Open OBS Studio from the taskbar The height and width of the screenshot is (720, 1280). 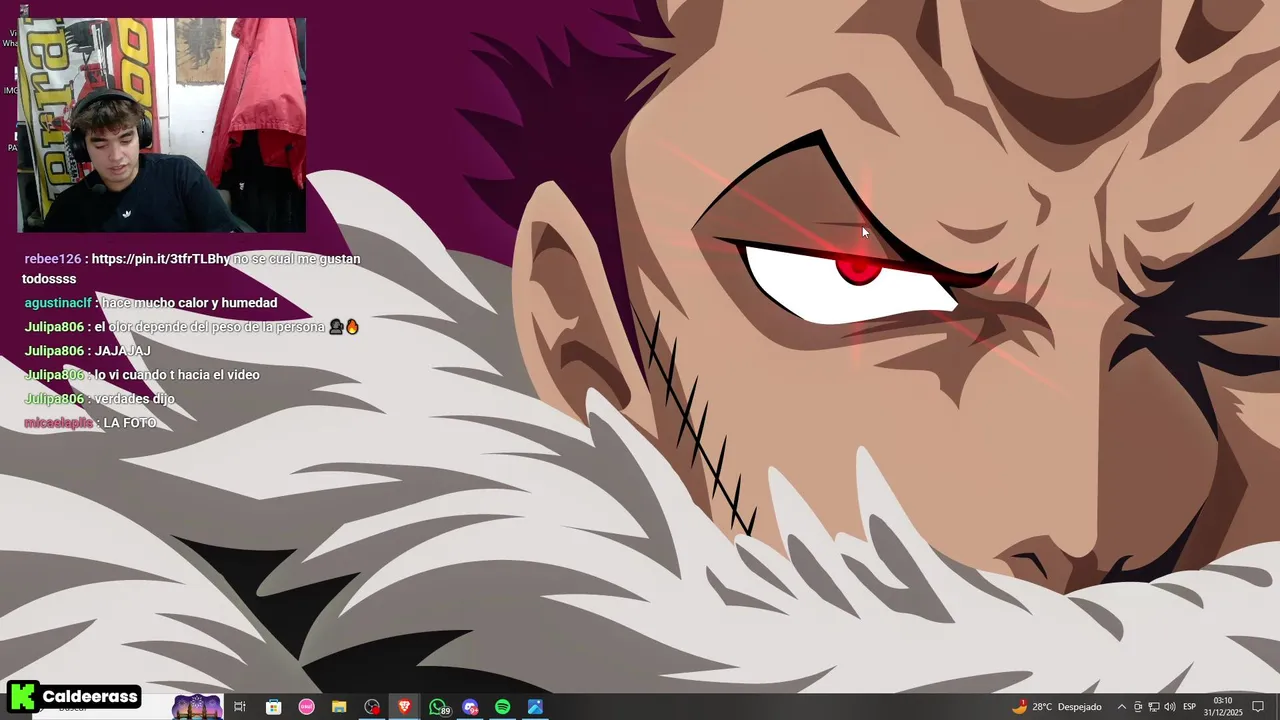coord(372,707)
